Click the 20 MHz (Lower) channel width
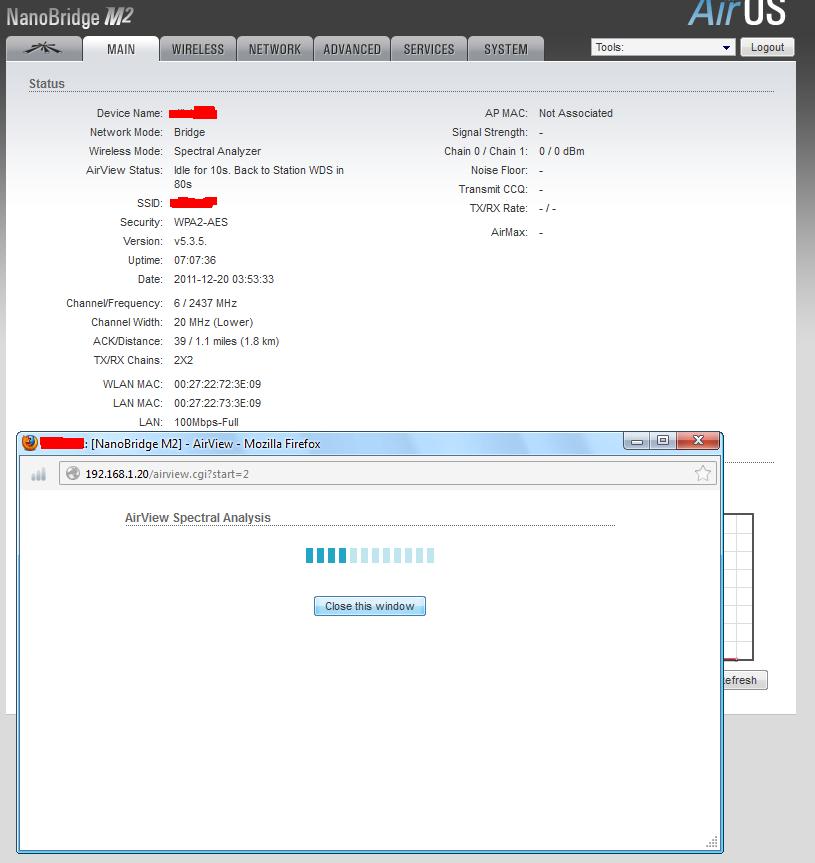The height and width of the screenshot is (863, 815). pyautogui.click(x=214, y=322)
